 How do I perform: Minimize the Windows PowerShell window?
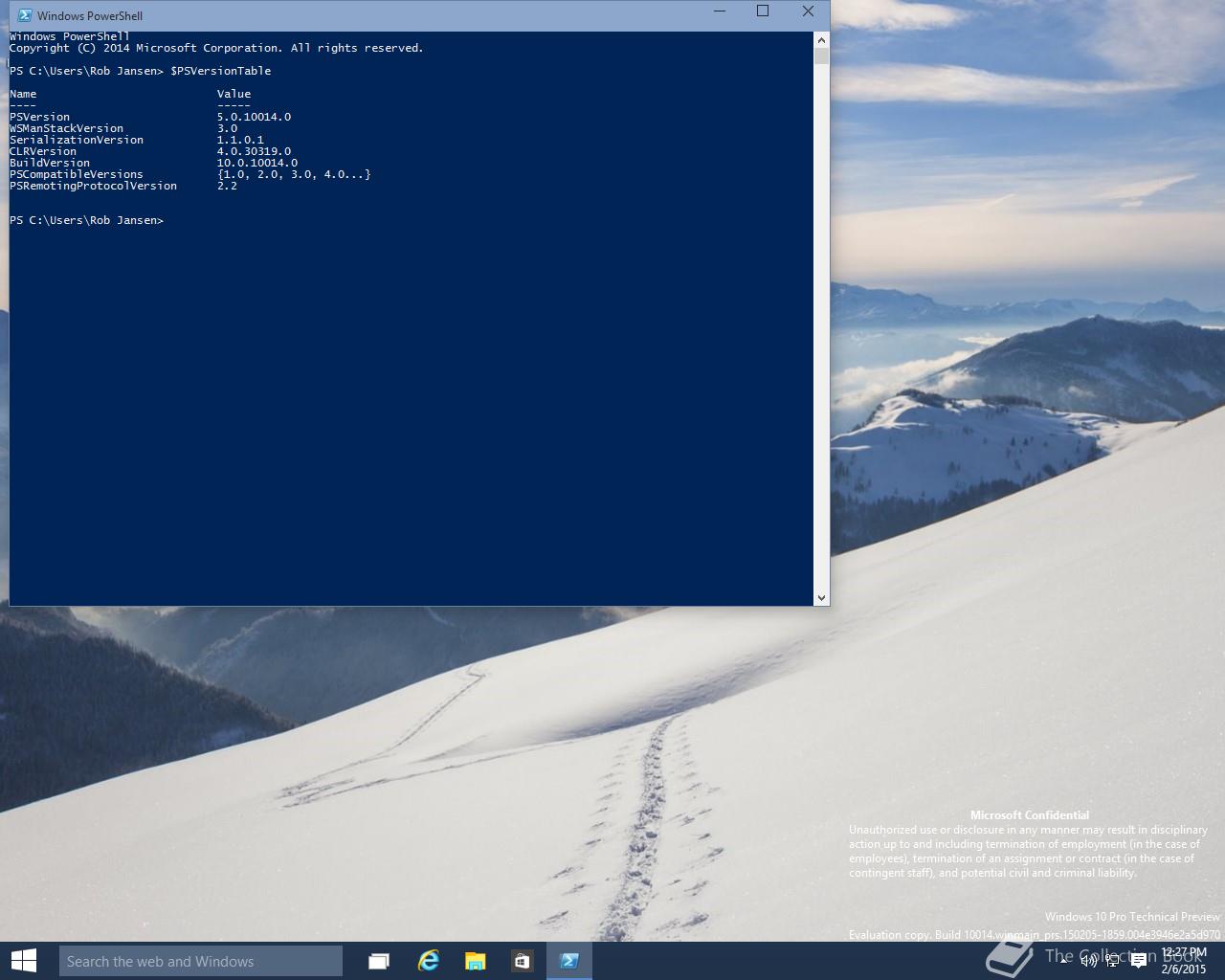[719, 11]
